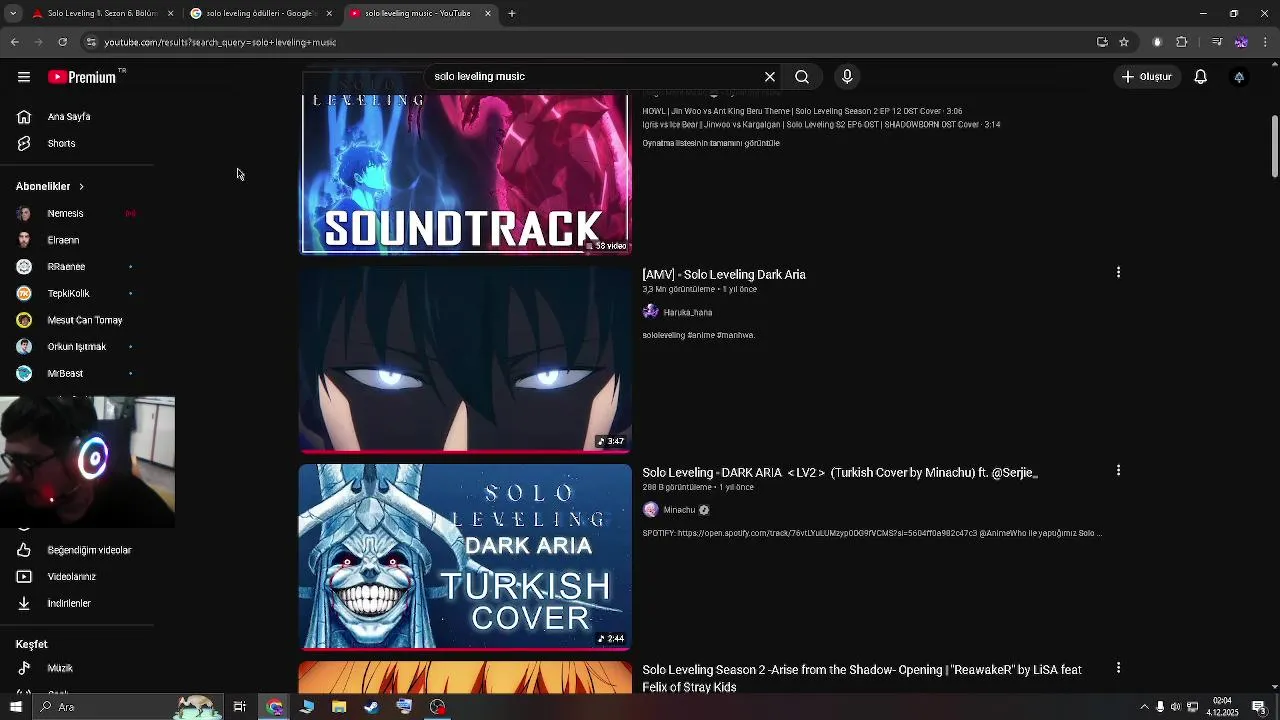This screenshot has height=720, width=1280.
Task: Open Steam from the taskbar
Action: (371, 707)
